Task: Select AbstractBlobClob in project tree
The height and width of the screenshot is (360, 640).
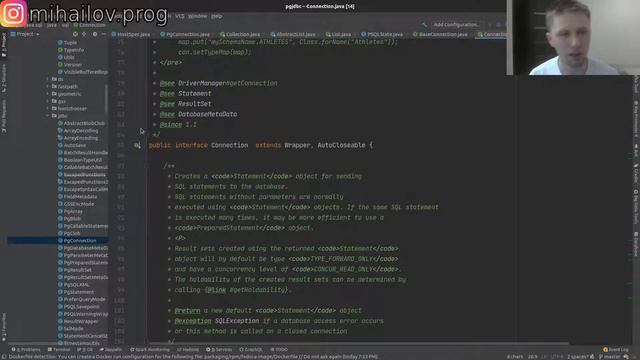Action: coord(81,123)
